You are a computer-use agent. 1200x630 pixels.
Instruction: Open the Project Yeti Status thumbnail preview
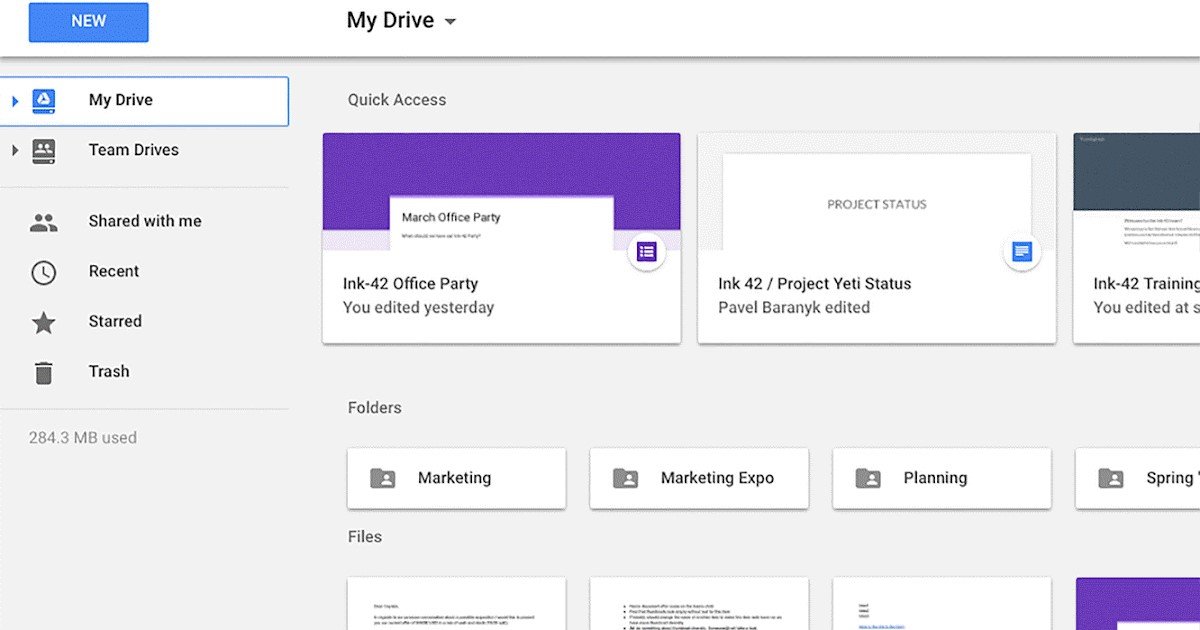[876, 192]
